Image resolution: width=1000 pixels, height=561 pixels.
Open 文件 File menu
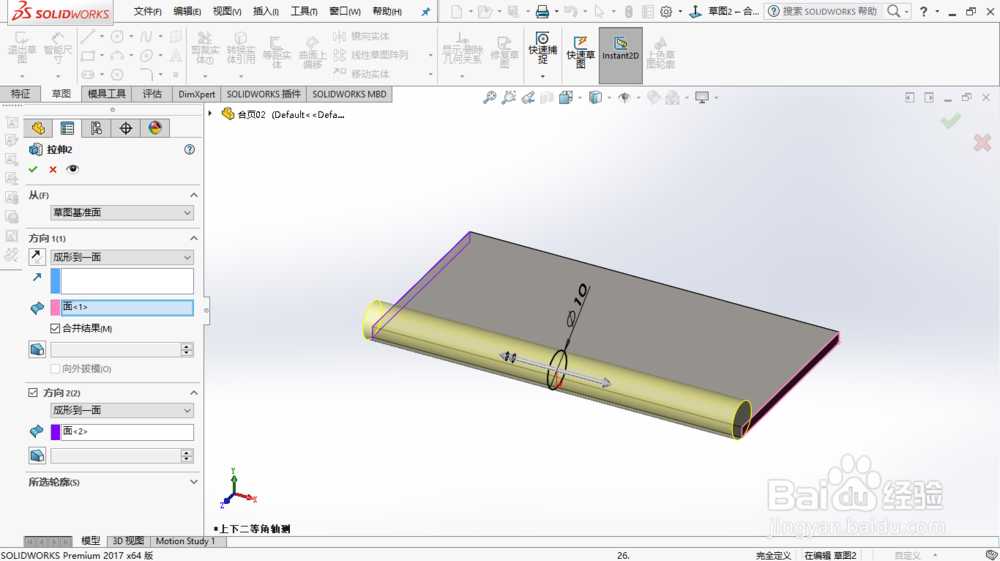pyautogui.click(x=147, y=11)
